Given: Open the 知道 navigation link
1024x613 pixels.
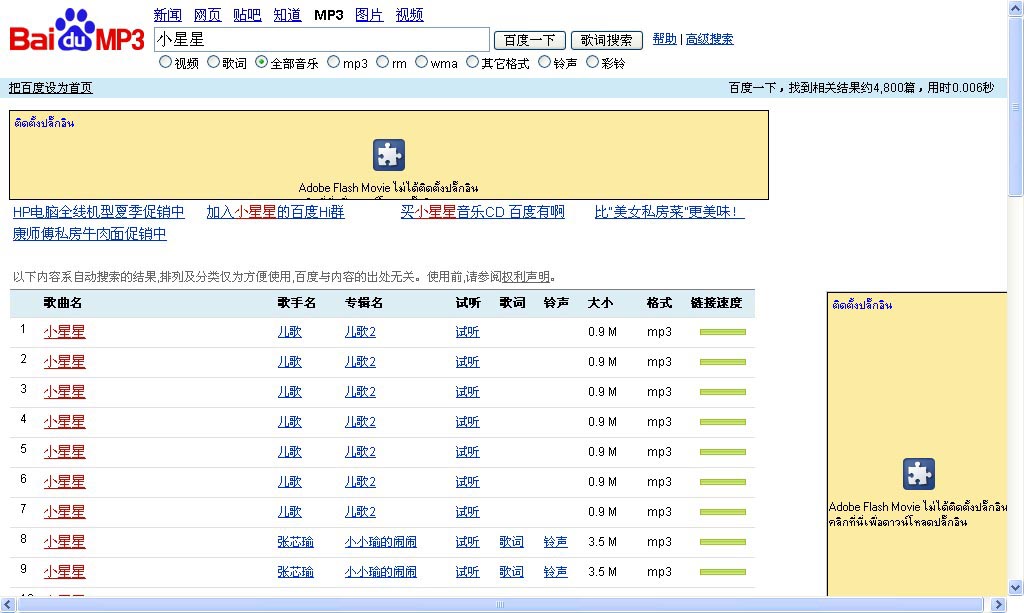Looking at the screenshot, I should tap(287, 15).
